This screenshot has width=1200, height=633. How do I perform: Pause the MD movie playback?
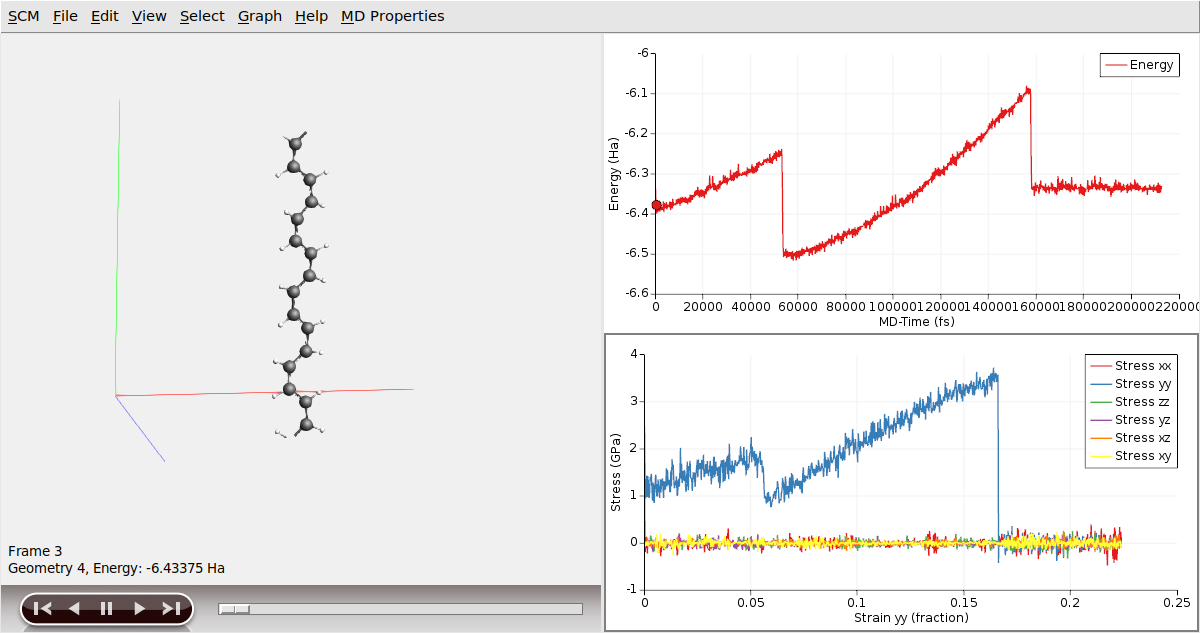[106, 608]
